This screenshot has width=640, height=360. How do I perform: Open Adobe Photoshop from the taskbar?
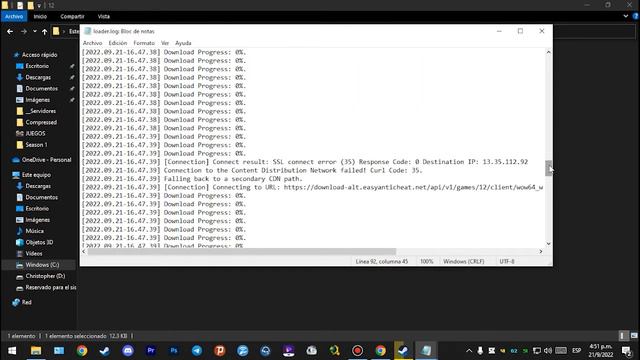click(x=174, y=351)
